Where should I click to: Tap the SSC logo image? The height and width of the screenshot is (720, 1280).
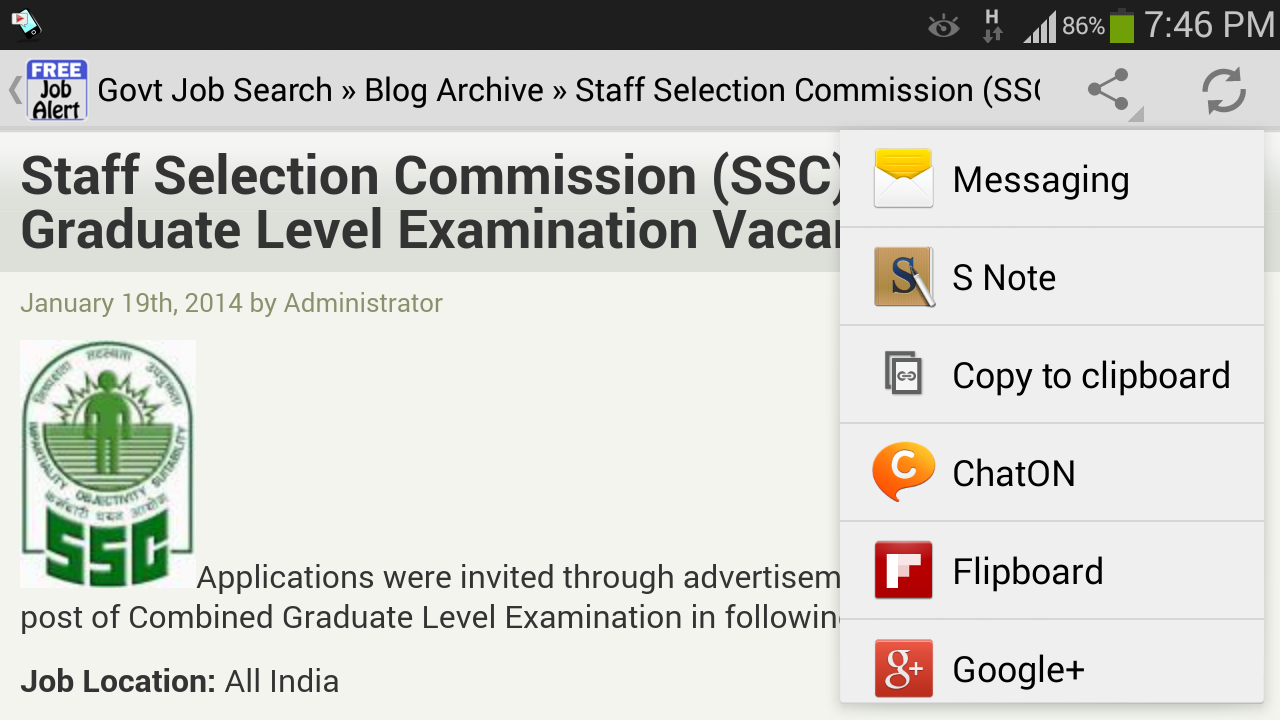[108, 464]
